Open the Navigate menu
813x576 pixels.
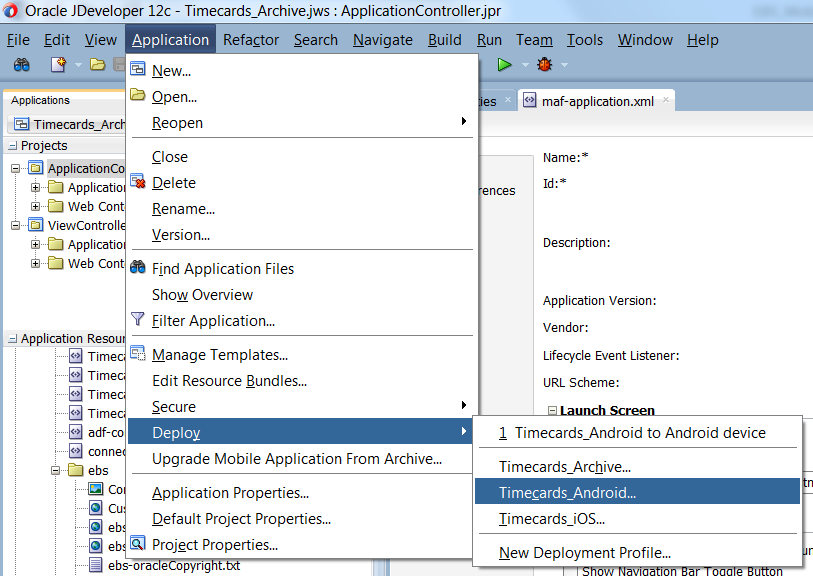click(x=383, y=40)
